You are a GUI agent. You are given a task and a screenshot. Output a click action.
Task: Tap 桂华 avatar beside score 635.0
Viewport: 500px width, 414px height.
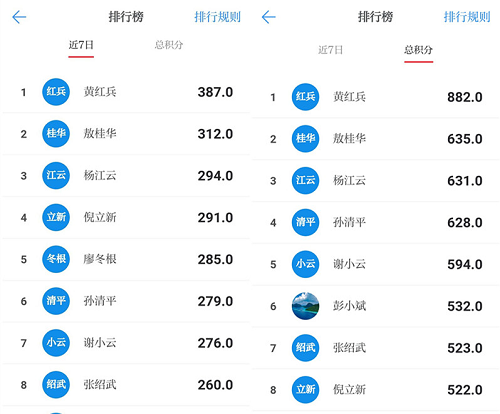tap(305, 139)
